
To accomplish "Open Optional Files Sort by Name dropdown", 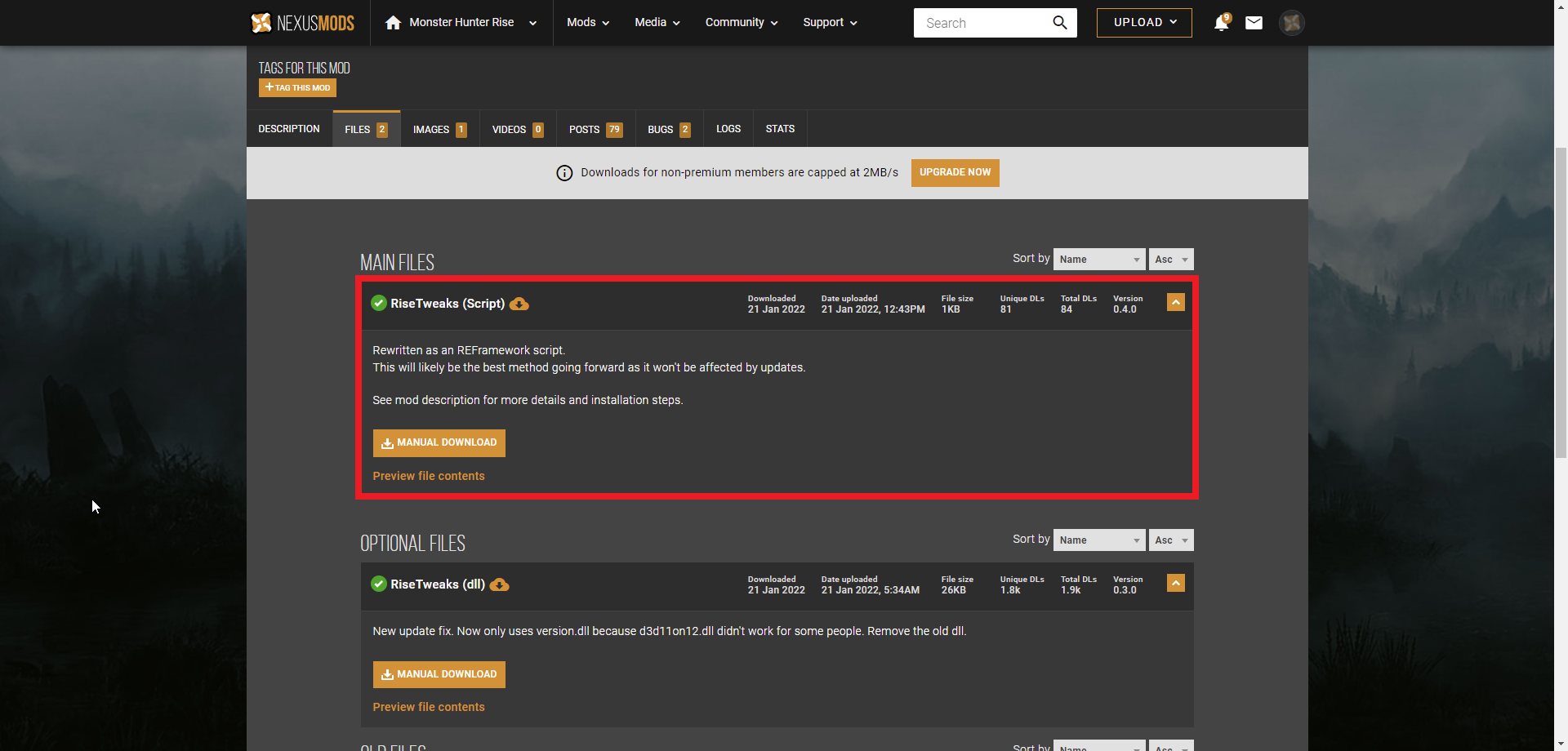I will coord(1099,540).
